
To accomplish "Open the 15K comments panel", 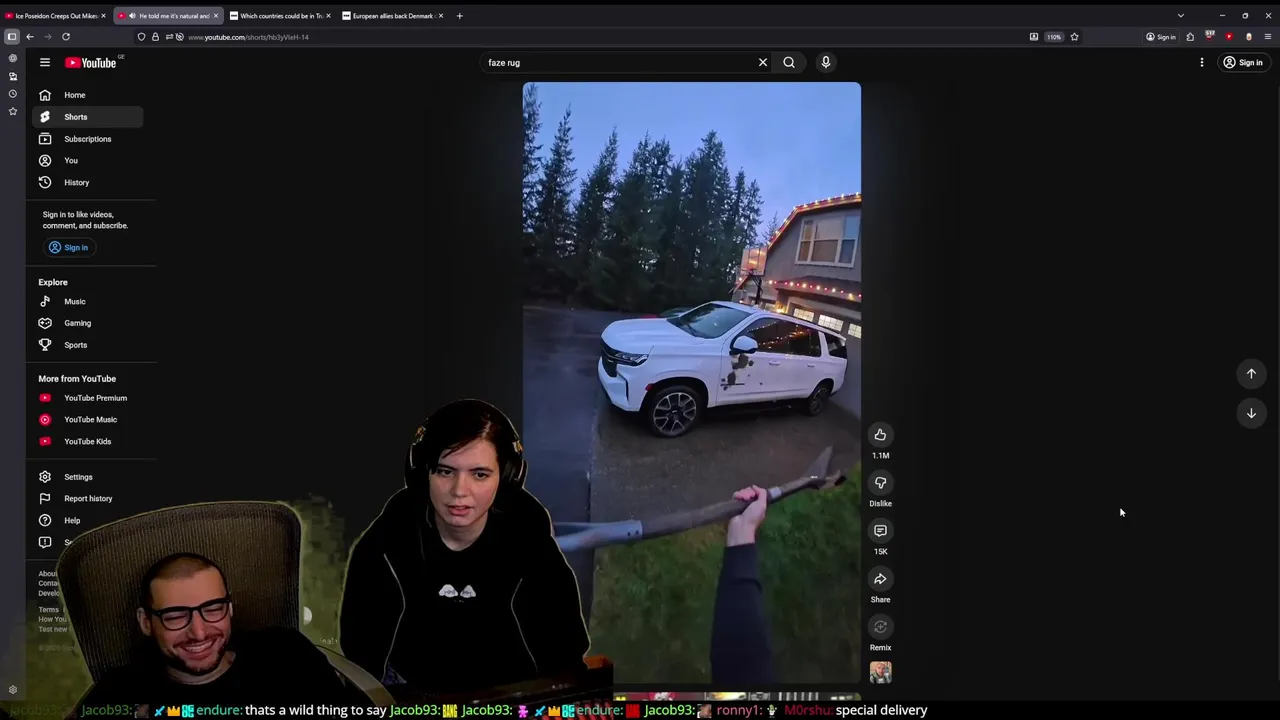I will [880, 531].
